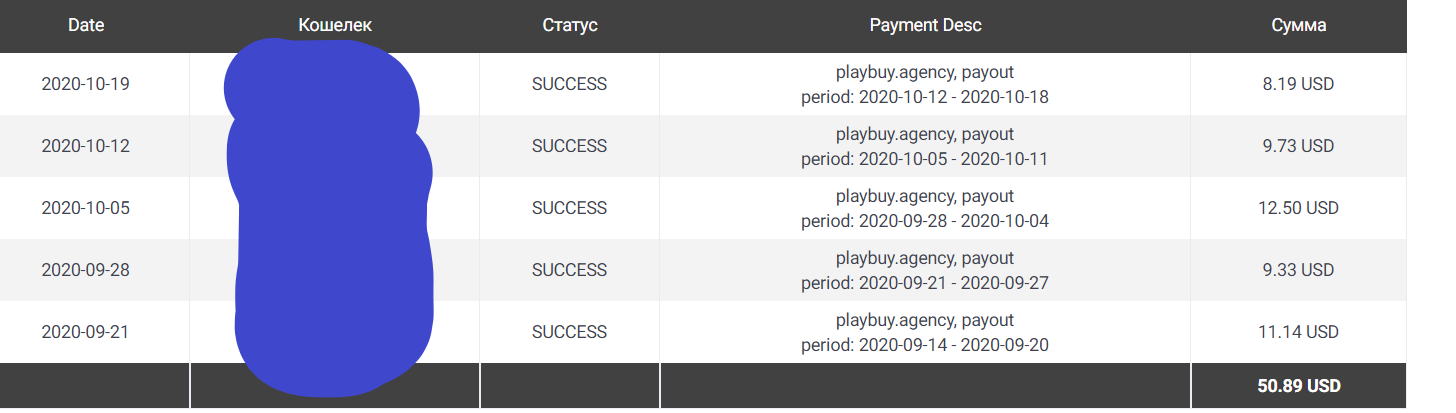Click the 12.50 USD amount
Viewport: 1456px width, 413px height.
click(x=1298, y=208)
